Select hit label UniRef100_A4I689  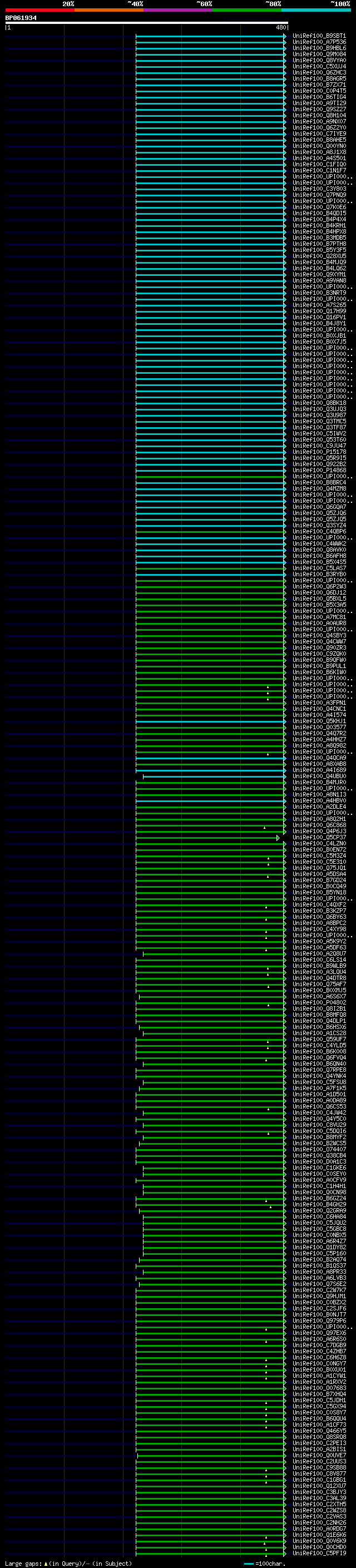point(319,770)
